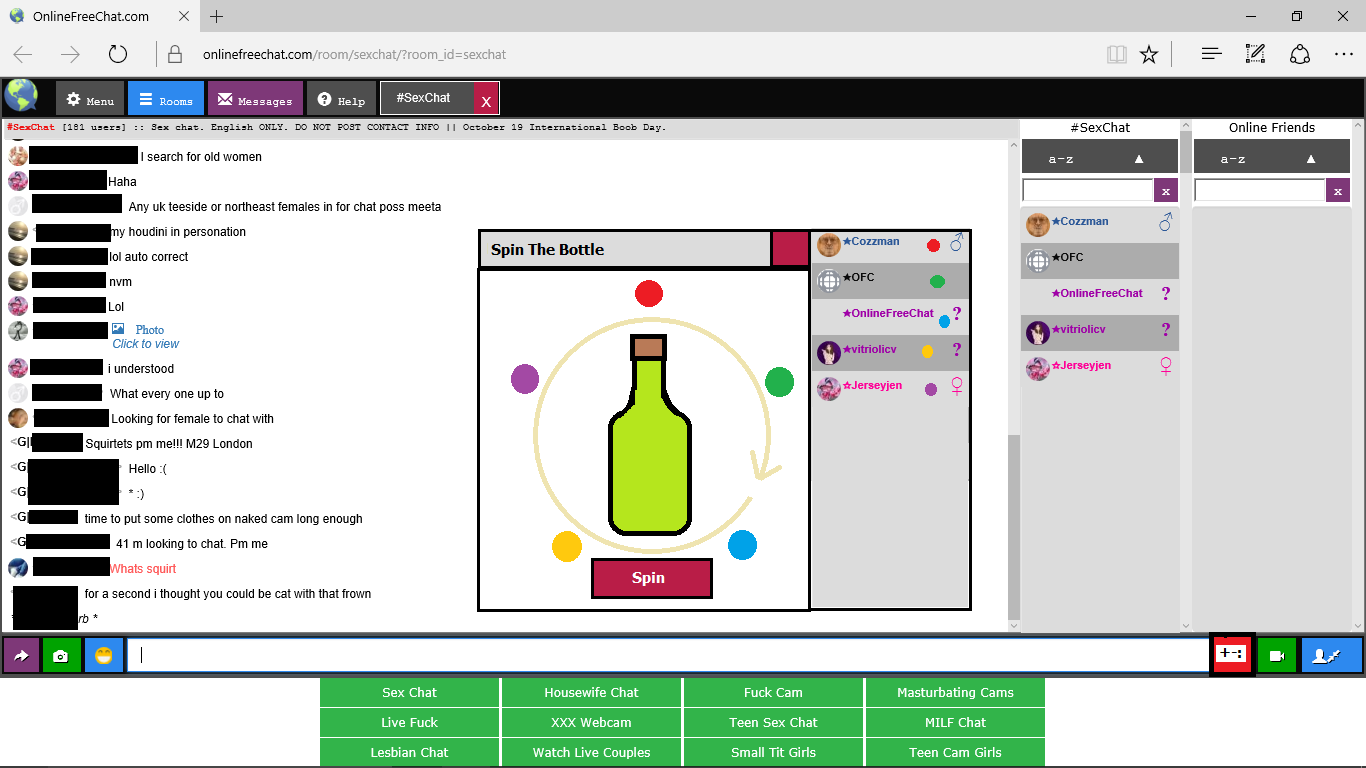Click the green camera photo icon
This screenshot has width=1366, height=768.
pyautogui.click(x=61, y=655)
